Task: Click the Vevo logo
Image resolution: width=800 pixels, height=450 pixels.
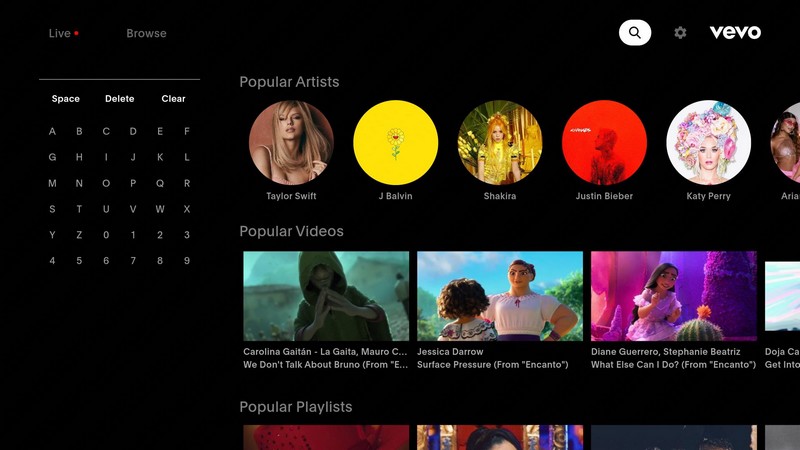Action: tap(735, 33)
